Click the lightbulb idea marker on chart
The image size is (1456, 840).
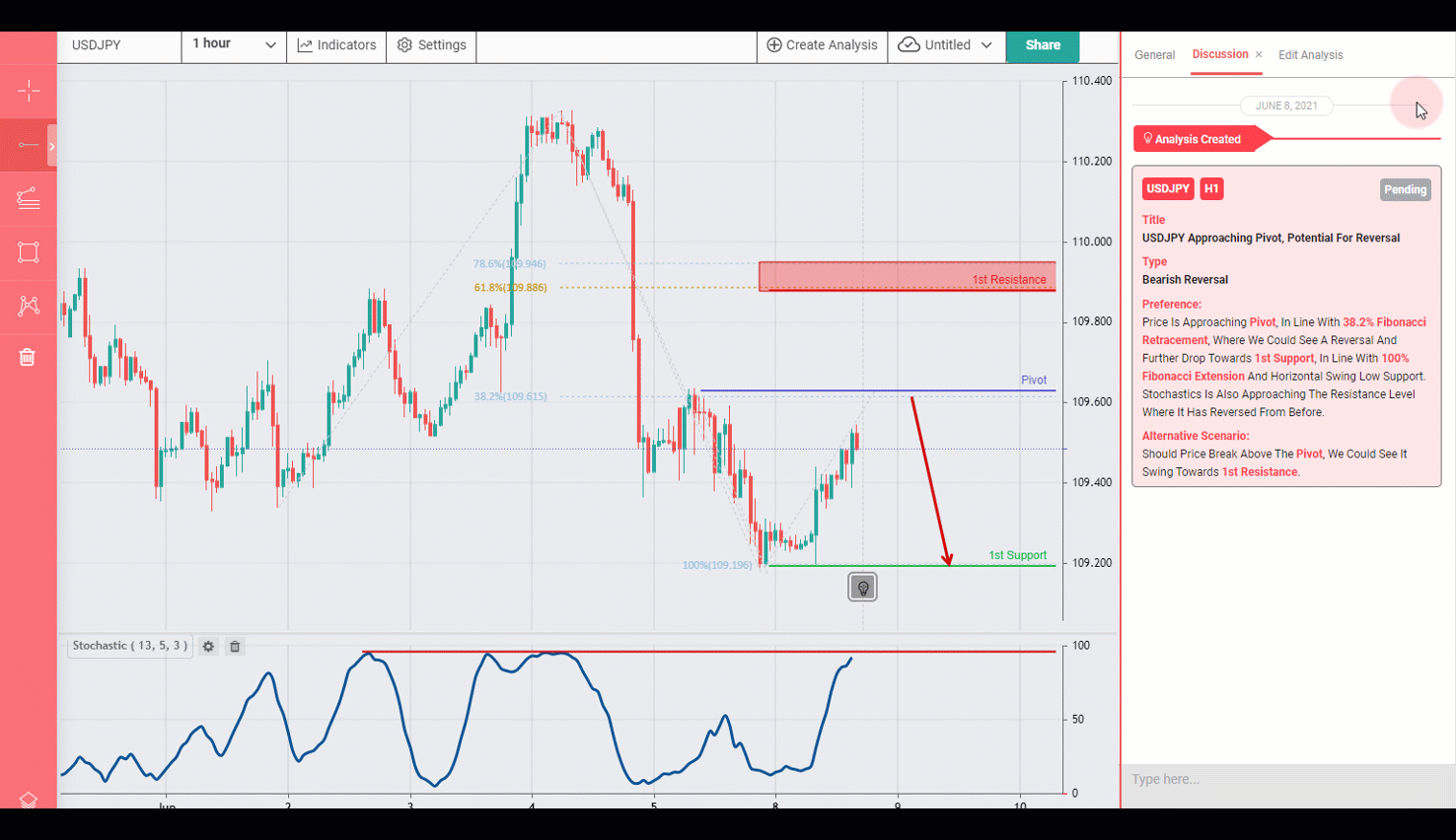(863, 588)
